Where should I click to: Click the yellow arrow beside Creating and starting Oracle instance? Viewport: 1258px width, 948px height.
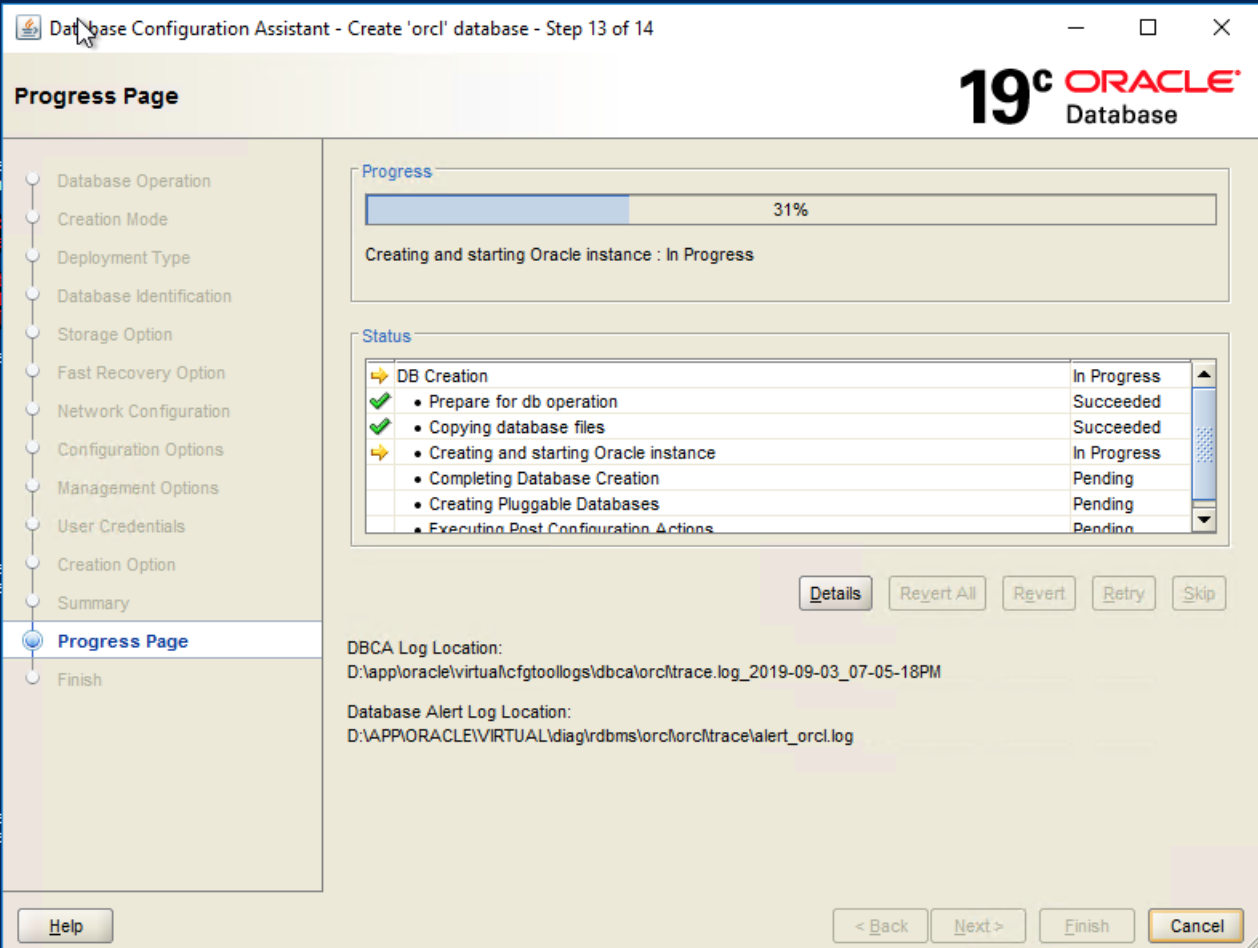click(x=379, y=453)
